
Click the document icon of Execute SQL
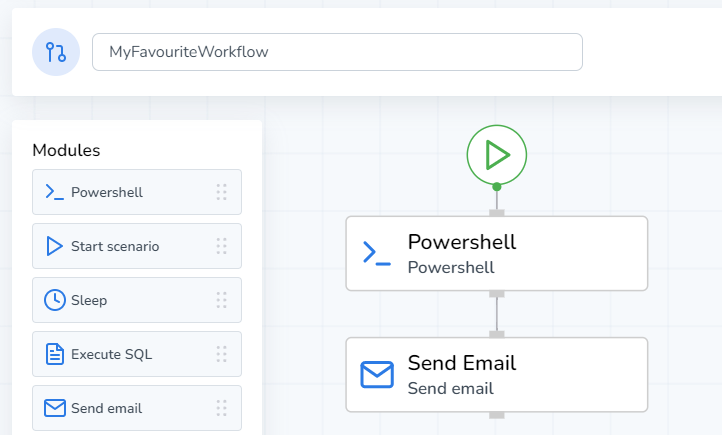[x=54, y=354]
